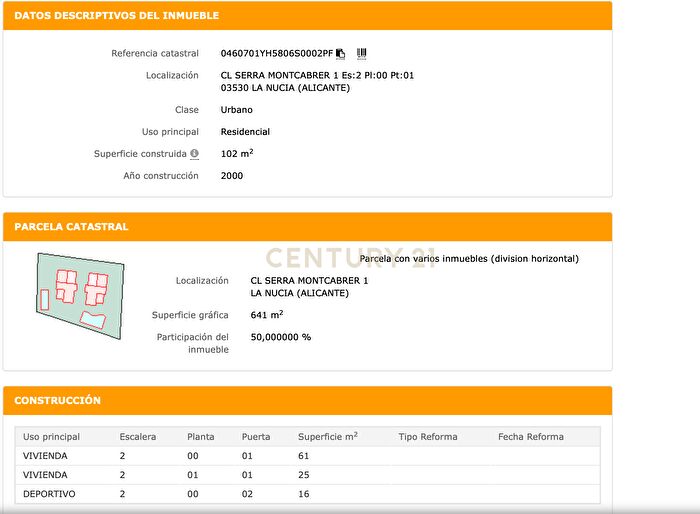Select the Clase value Urbano
This screenshot has height=514, width=700.
click(x=237, y=110)
